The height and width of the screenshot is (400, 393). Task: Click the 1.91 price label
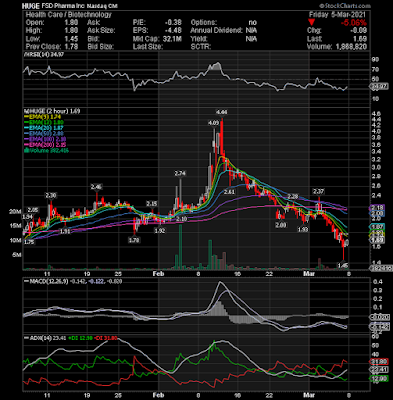pyautogui.click(x=65, y=231)
